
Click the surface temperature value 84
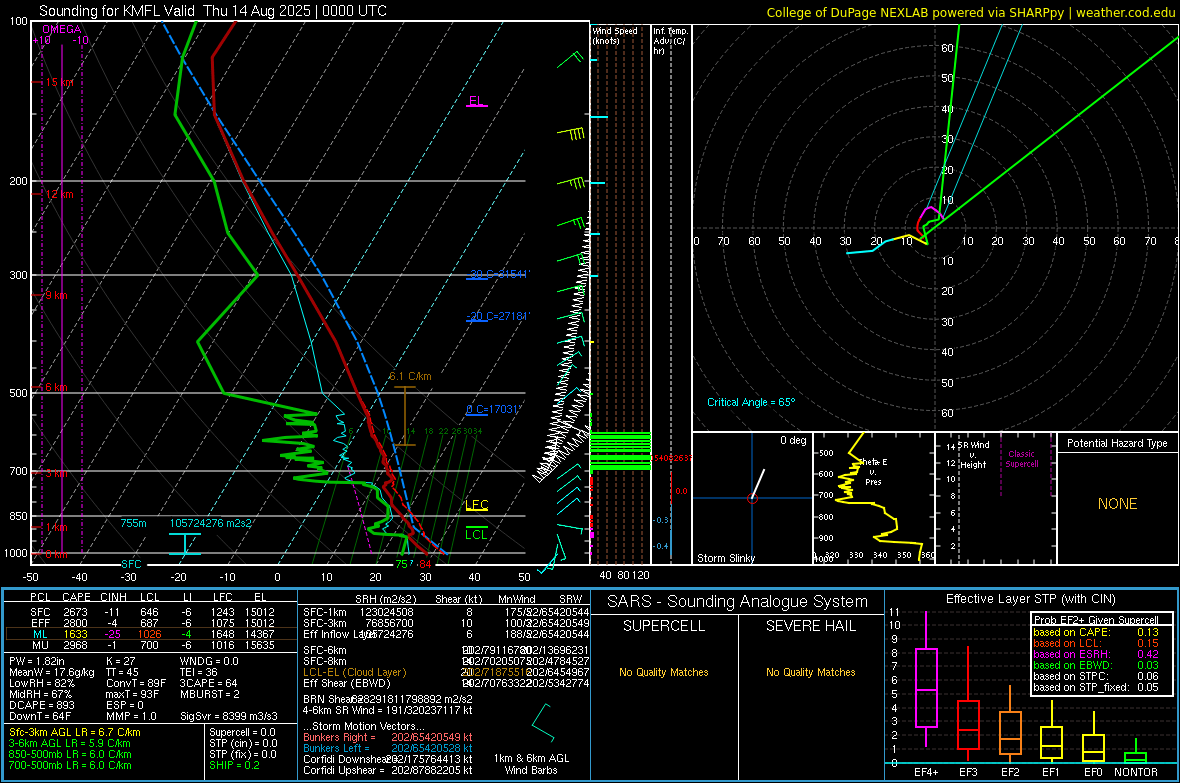tap(425, 564)
